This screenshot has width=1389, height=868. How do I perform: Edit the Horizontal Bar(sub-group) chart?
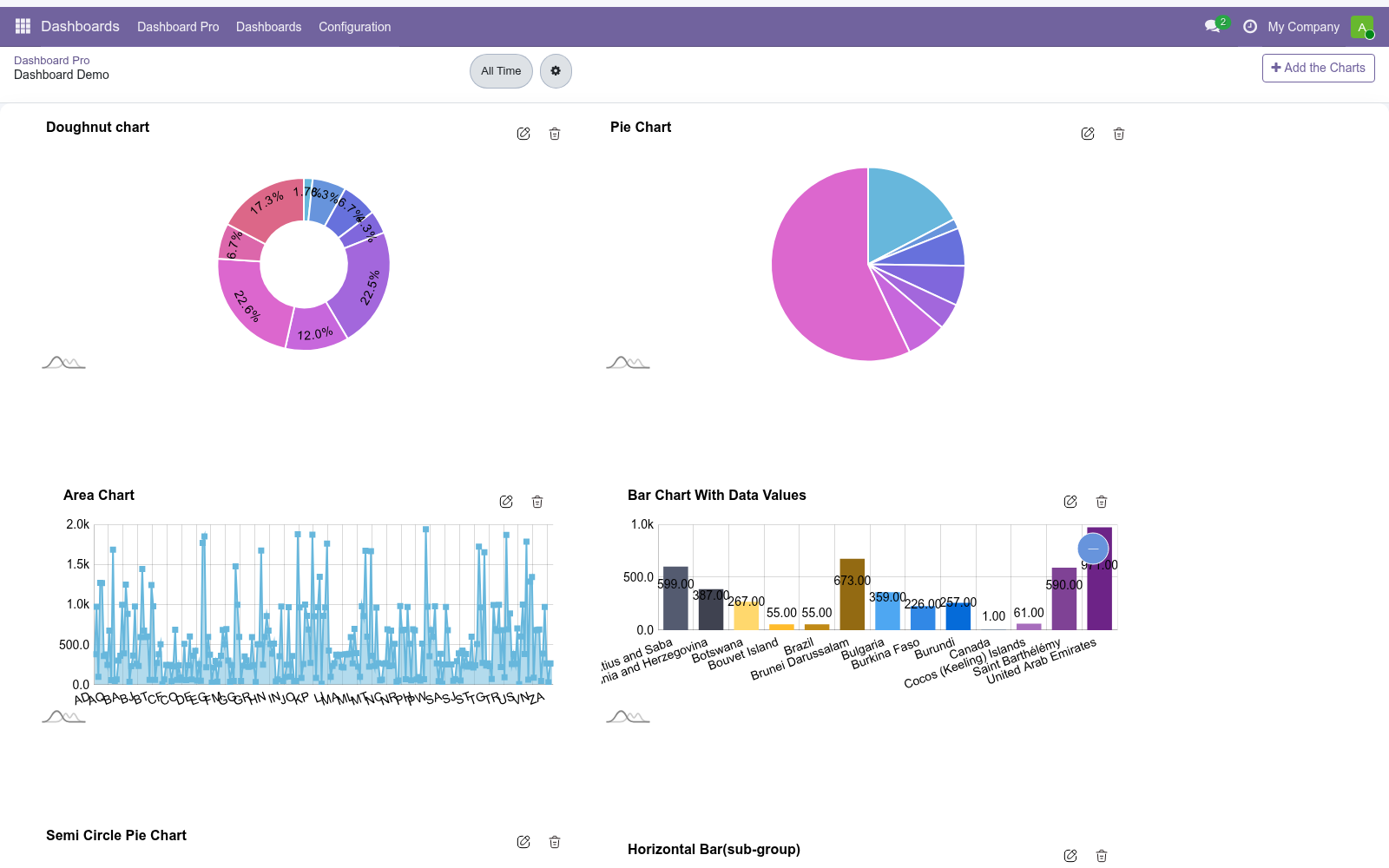[1070, 856]
